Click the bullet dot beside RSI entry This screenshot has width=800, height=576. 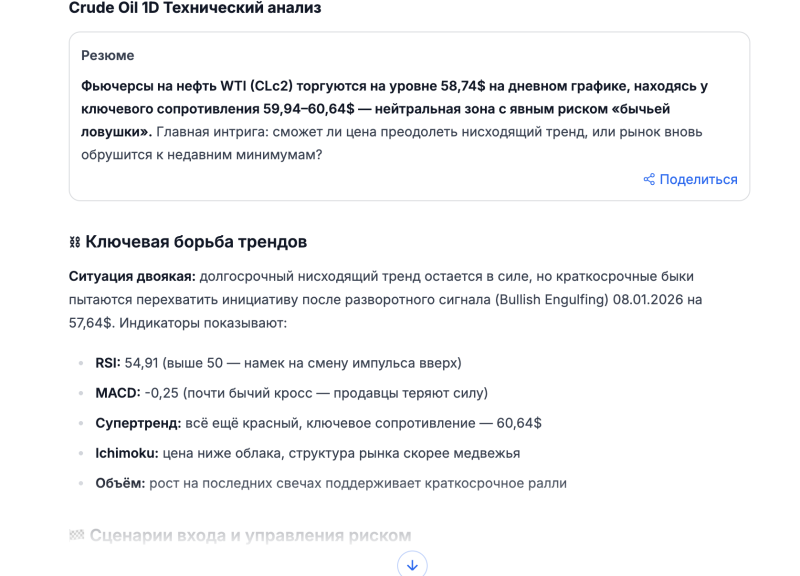[x=81, y=361]
